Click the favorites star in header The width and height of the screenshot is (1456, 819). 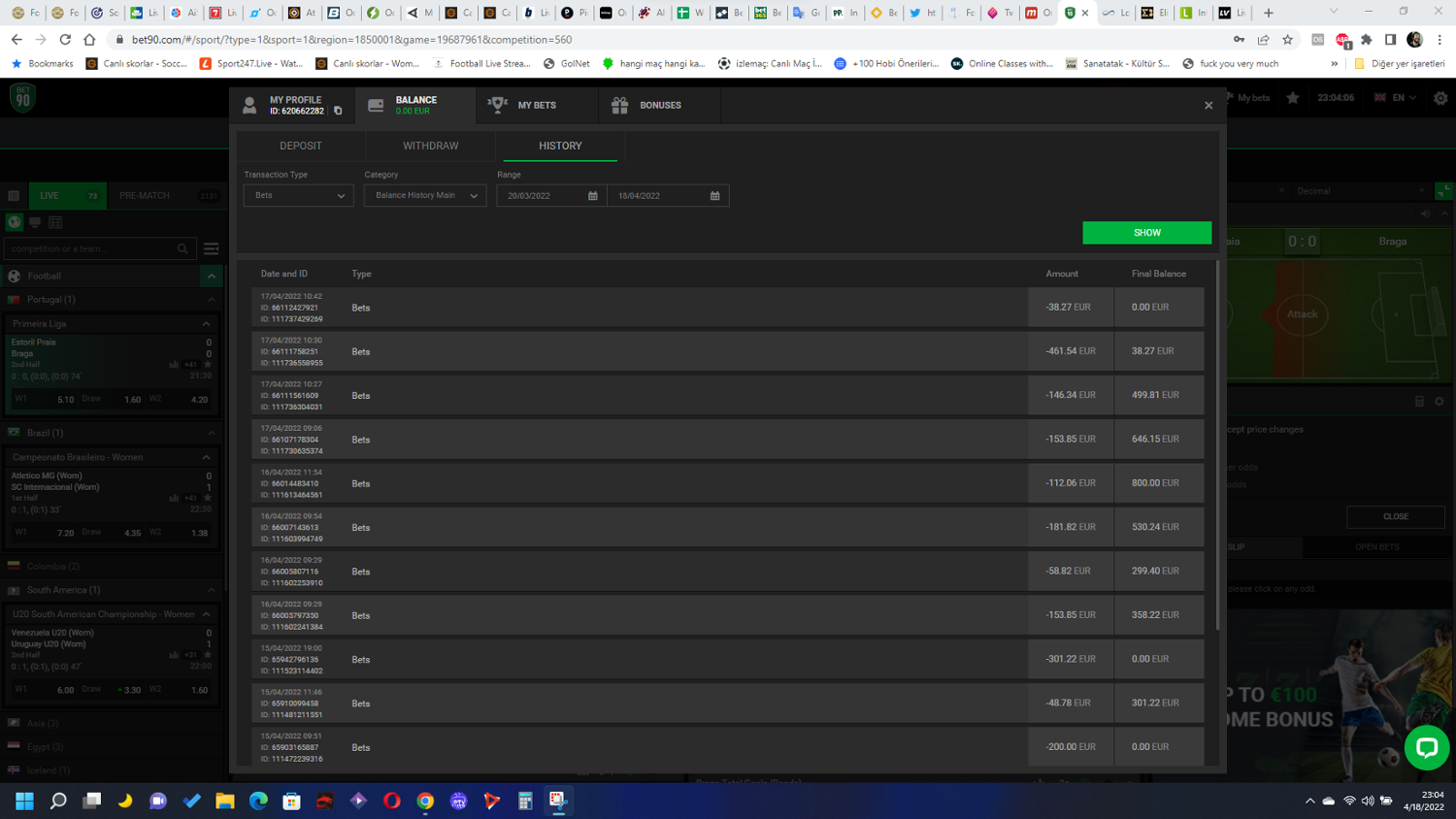coord(1293,98)
